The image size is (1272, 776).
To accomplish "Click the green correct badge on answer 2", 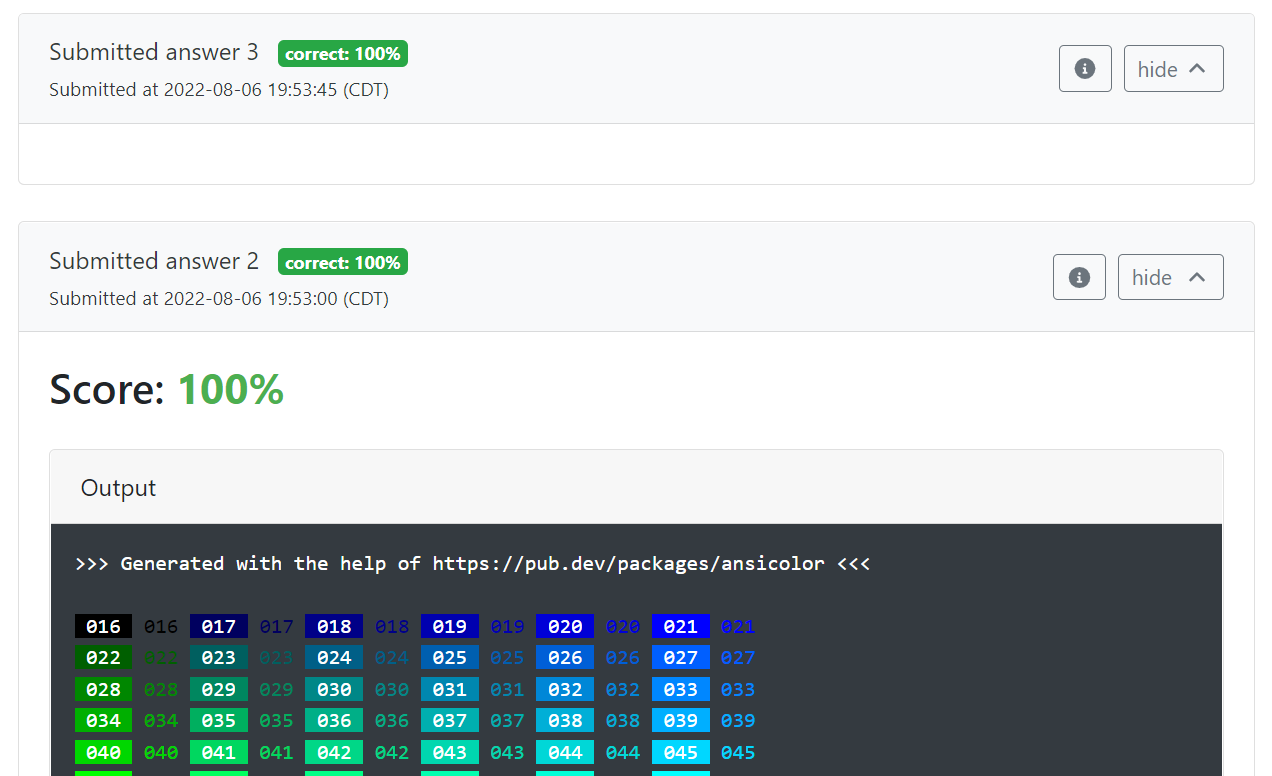I will tap(343, 261).
